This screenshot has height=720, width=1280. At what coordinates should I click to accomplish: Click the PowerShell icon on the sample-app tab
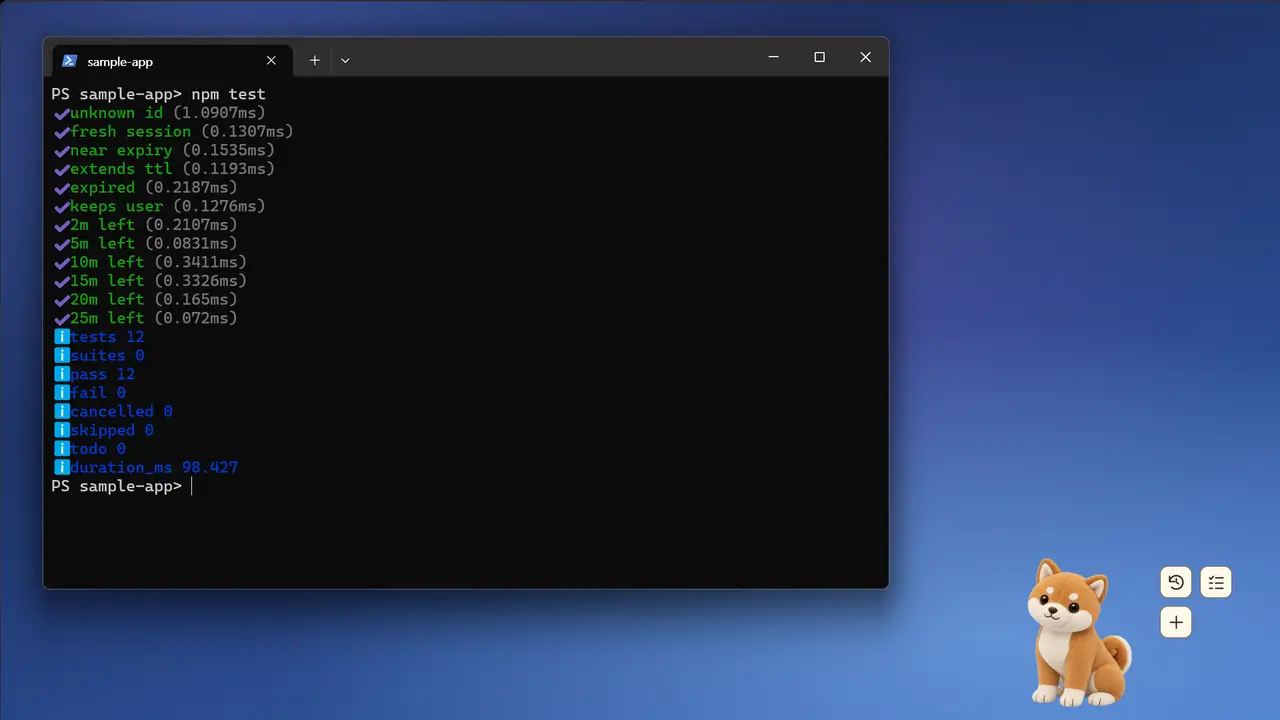[x=69, y=61]
